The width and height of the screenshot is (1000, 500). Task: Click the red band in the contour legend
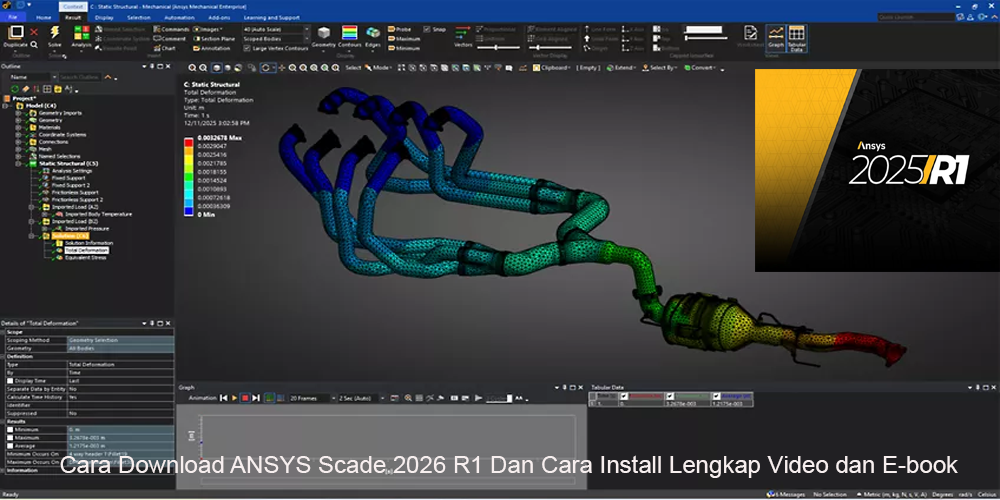188,143
